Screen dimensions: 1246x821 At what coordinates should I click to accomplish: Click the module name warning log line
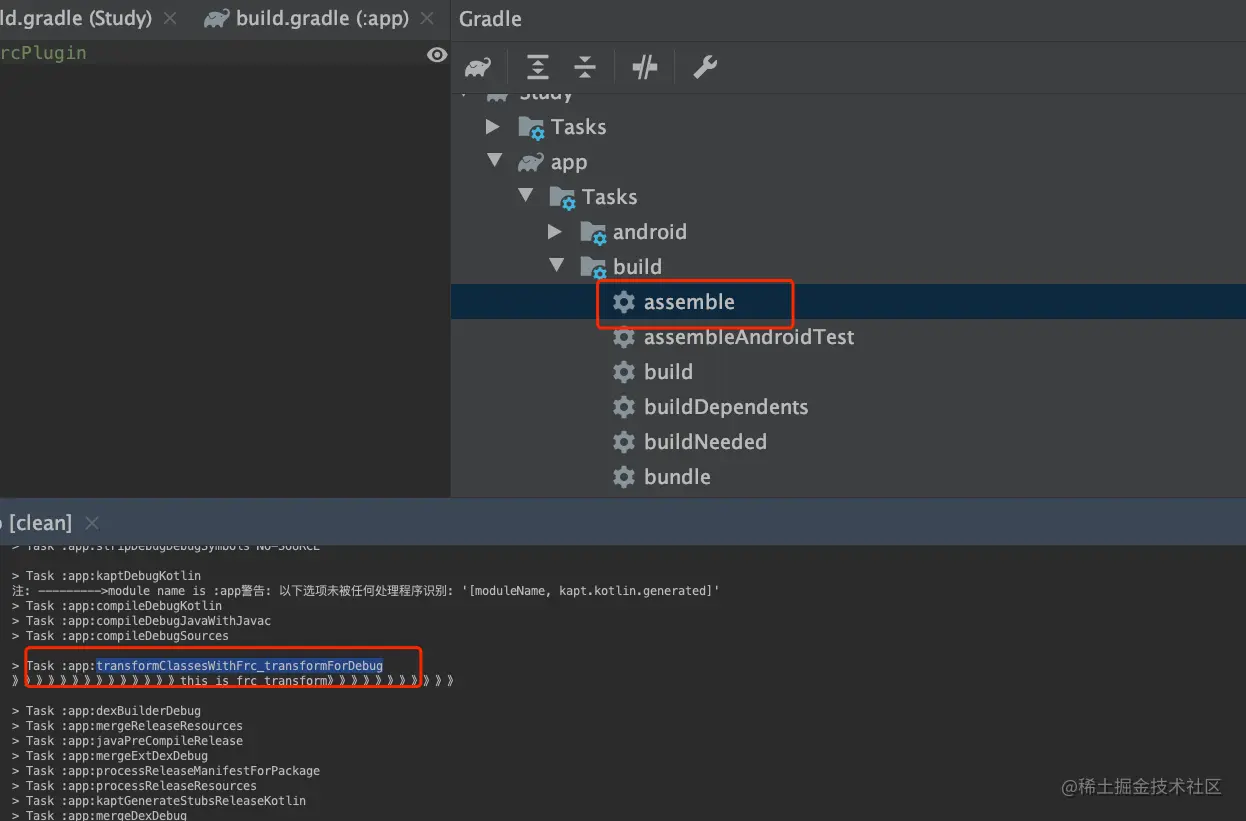click(x=366, y=591)
